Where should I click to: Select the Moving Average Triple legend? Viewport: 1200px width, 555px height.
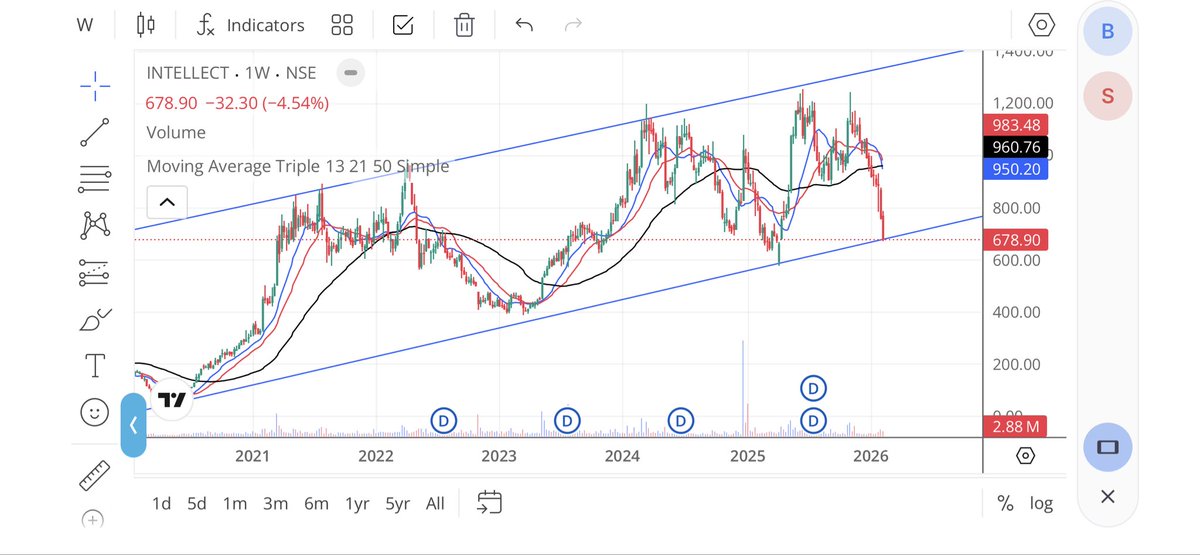[298, 166]
